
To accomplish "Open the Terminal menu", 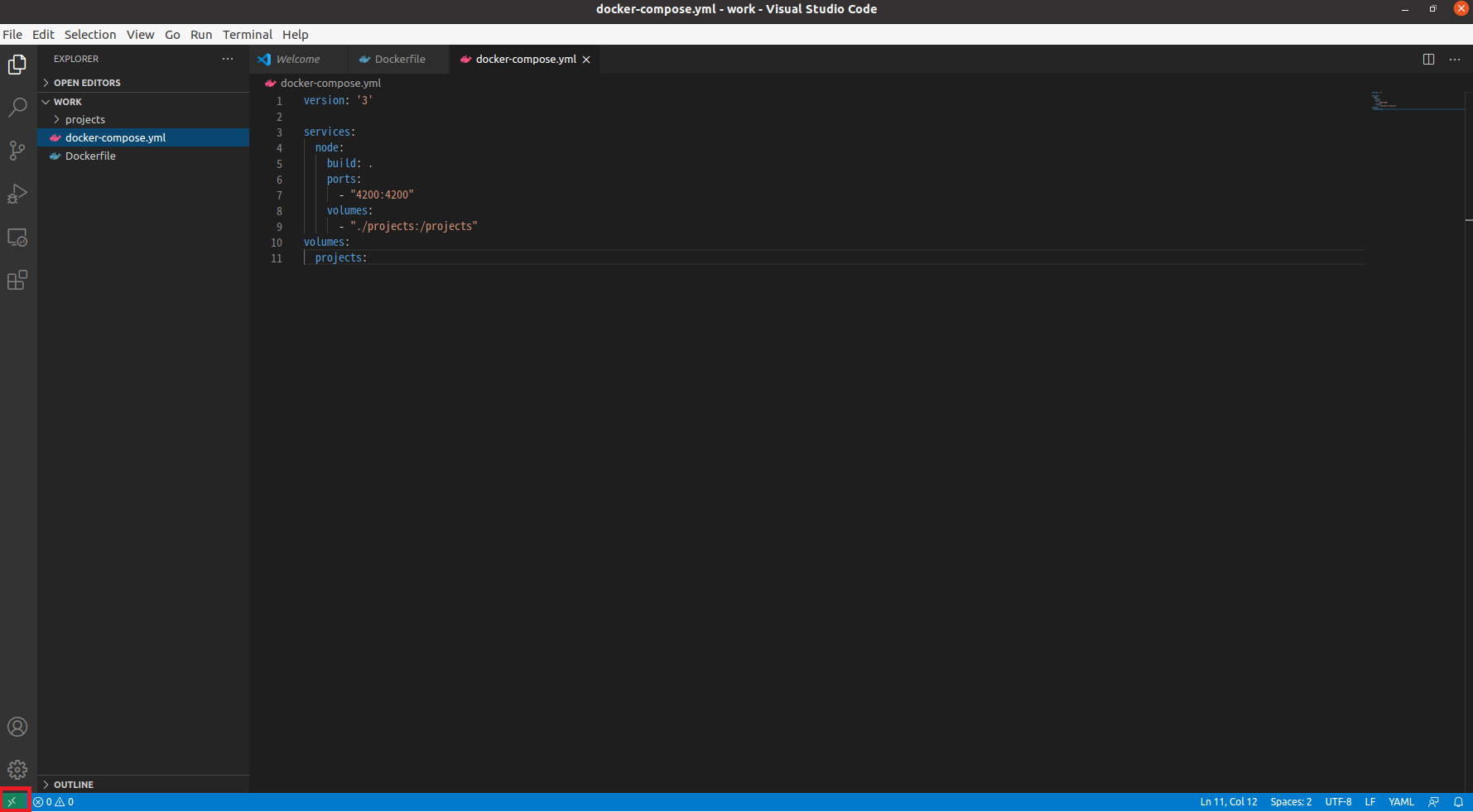I will click(x=248, y=35).
